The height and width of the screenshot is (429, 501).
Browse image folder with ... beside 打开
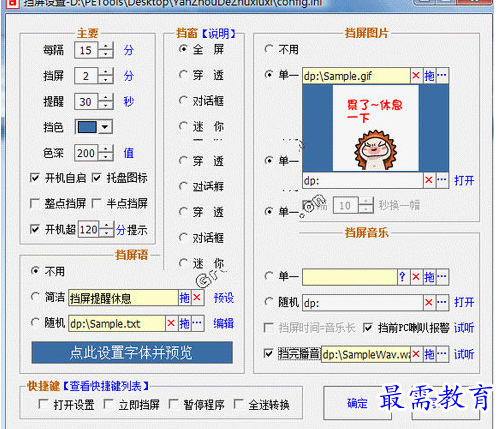[442, 180]
